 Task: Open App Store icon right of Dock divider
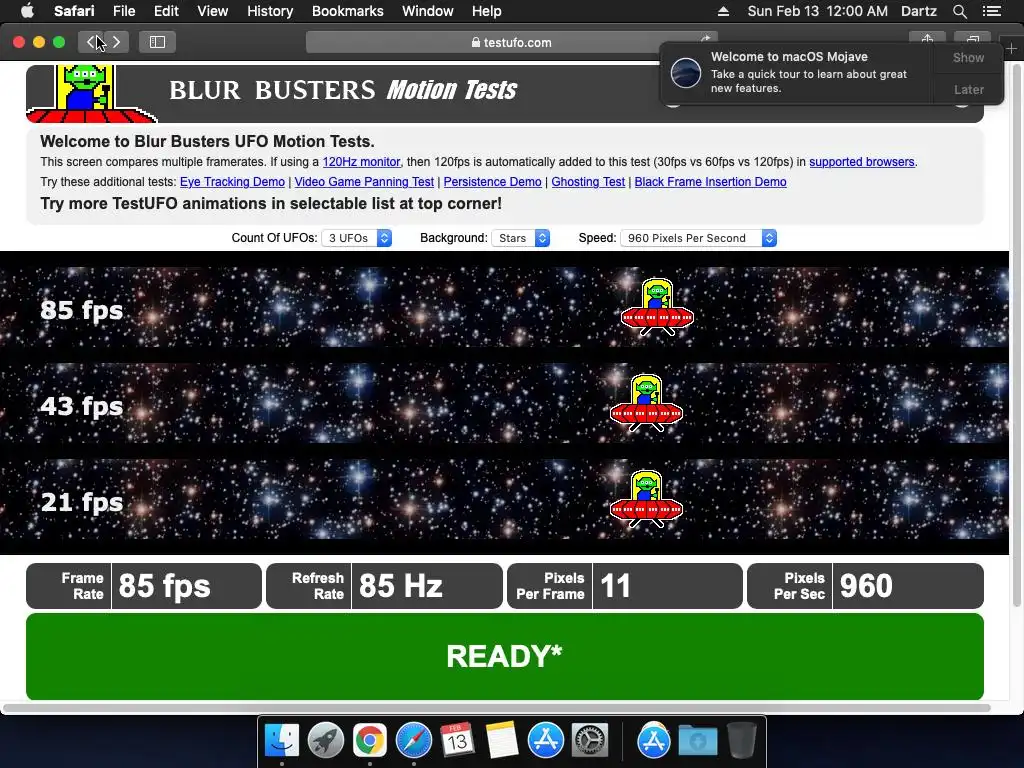pyautogui.click(x=654, y=741)
